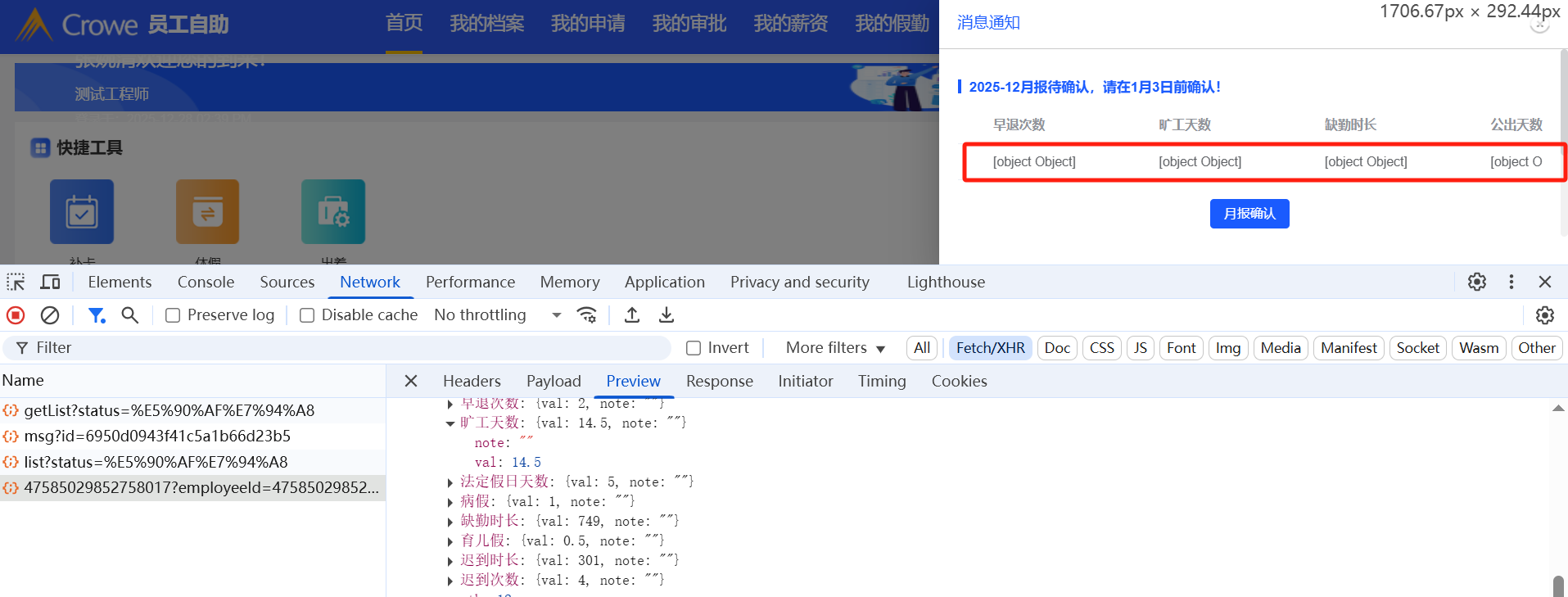Enable the Disable cache checkbox

click(x=307, y=315)
